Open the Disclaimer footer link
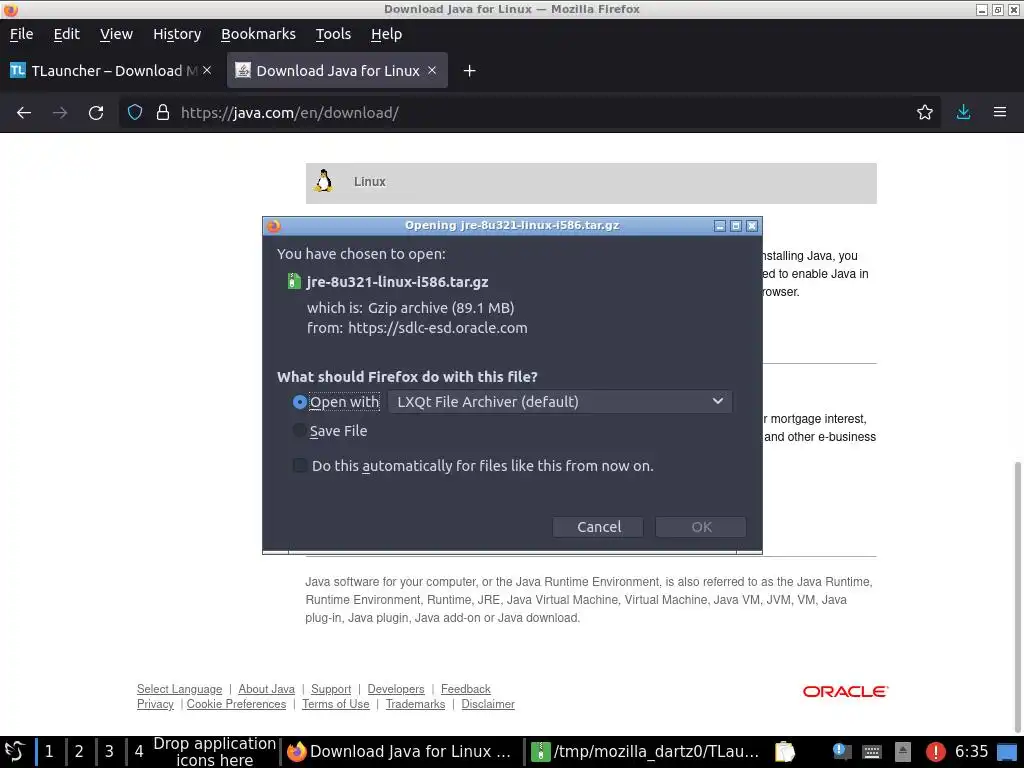The image size is (1024, 768). coord(488,704)
